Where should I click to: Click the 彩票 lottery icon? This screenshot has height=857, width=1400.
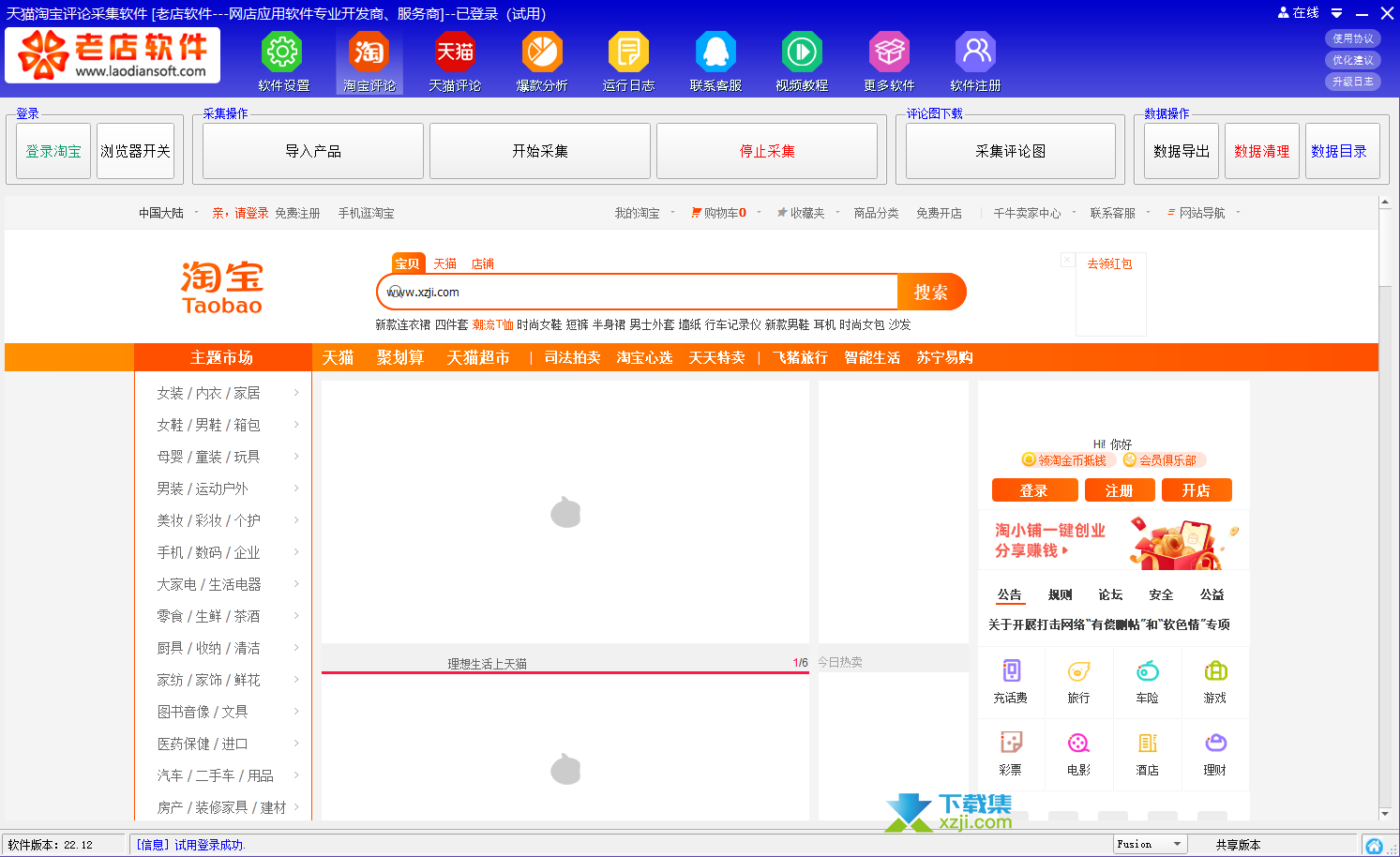click(1011, 743)
